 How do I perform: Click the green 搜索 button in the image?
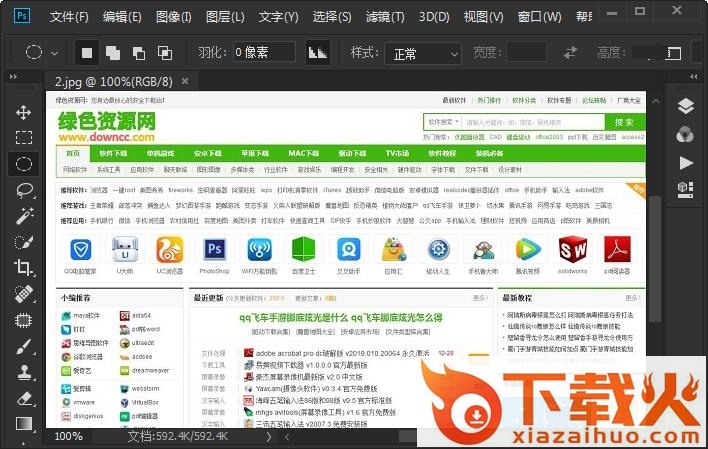[624, 122]
